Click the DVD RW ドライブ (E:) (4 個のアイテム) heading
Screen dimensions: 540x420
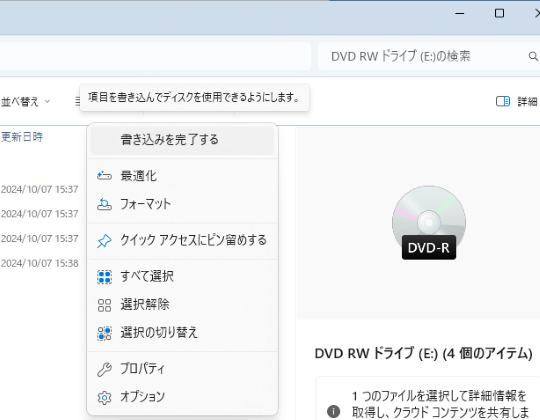424,354
